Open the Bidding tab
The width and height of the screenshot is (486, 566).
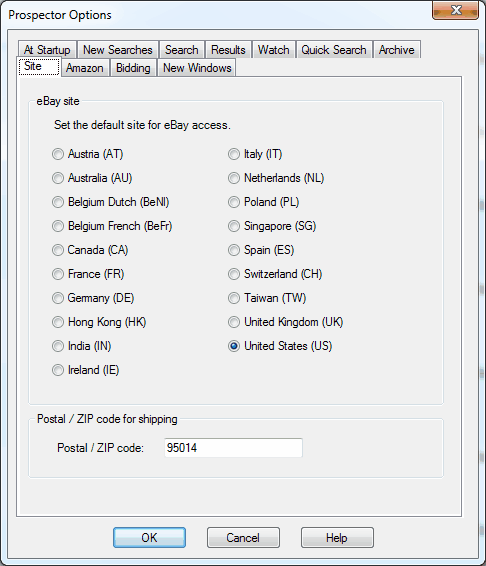(133, 68)
